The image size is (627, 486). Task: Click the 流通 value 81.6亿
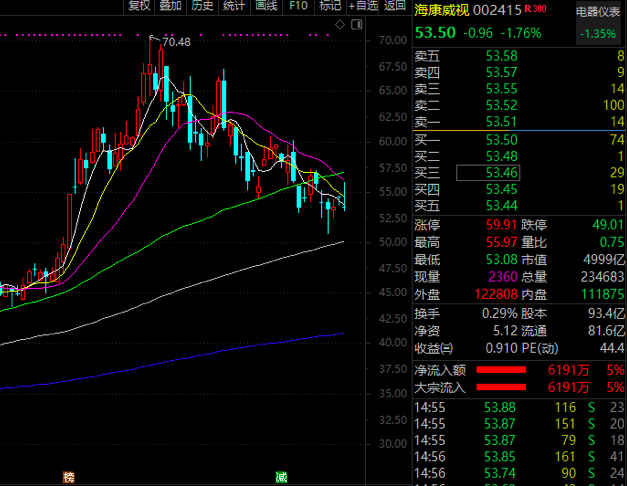(x=606, y=331)
